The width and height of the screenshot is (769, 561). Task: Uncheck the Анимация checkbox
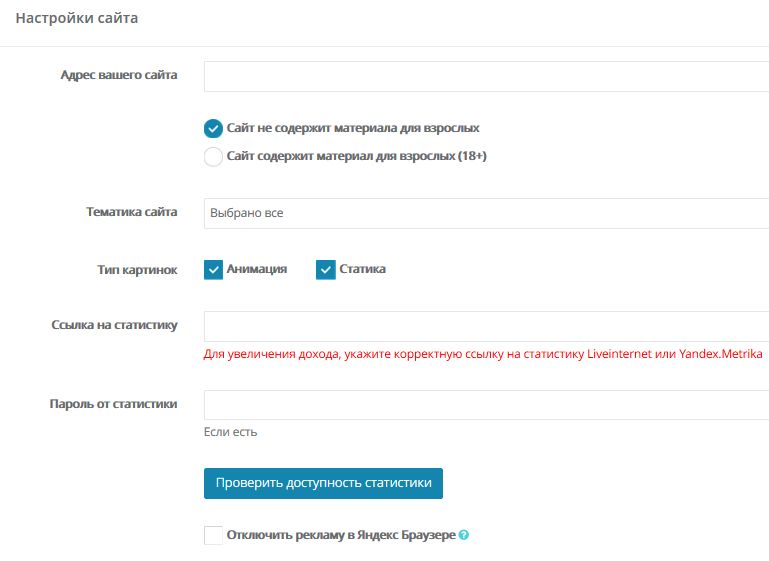pos(213,270)
